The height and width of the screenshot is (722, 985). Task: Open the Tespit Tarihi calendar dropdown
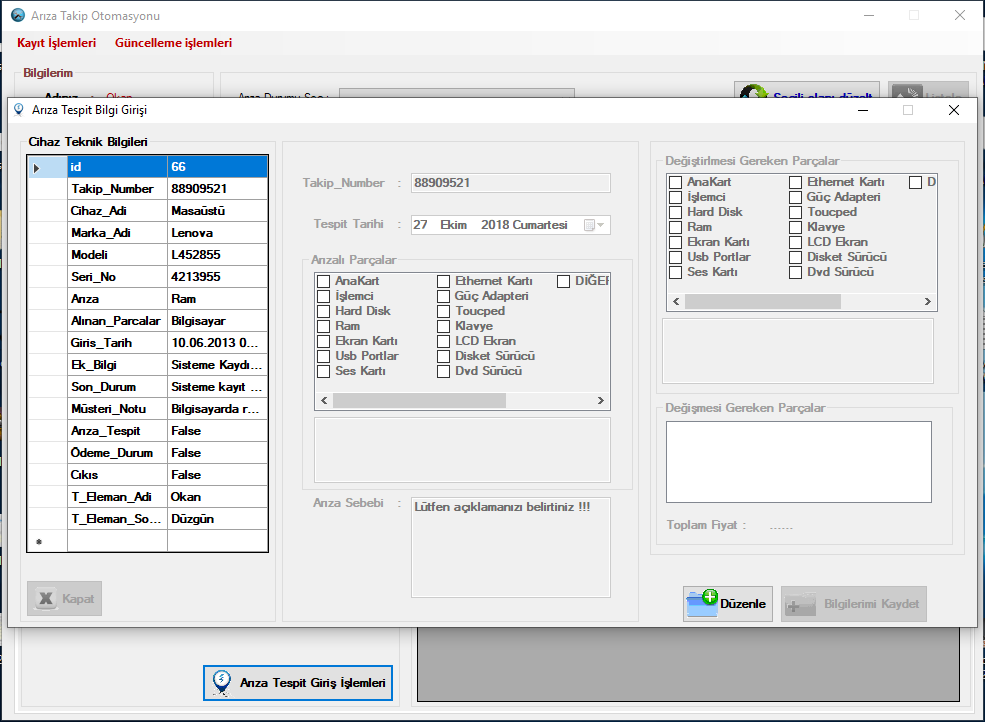coord(594,225)
